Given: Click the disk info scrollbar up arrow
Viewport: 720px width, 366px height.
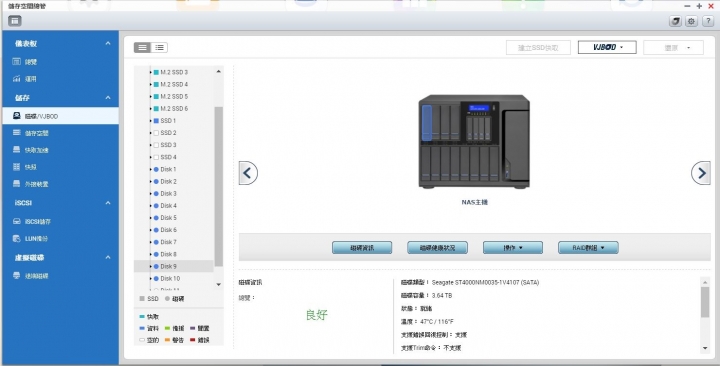Looking at the screenshot, I should tap(705, 282).
